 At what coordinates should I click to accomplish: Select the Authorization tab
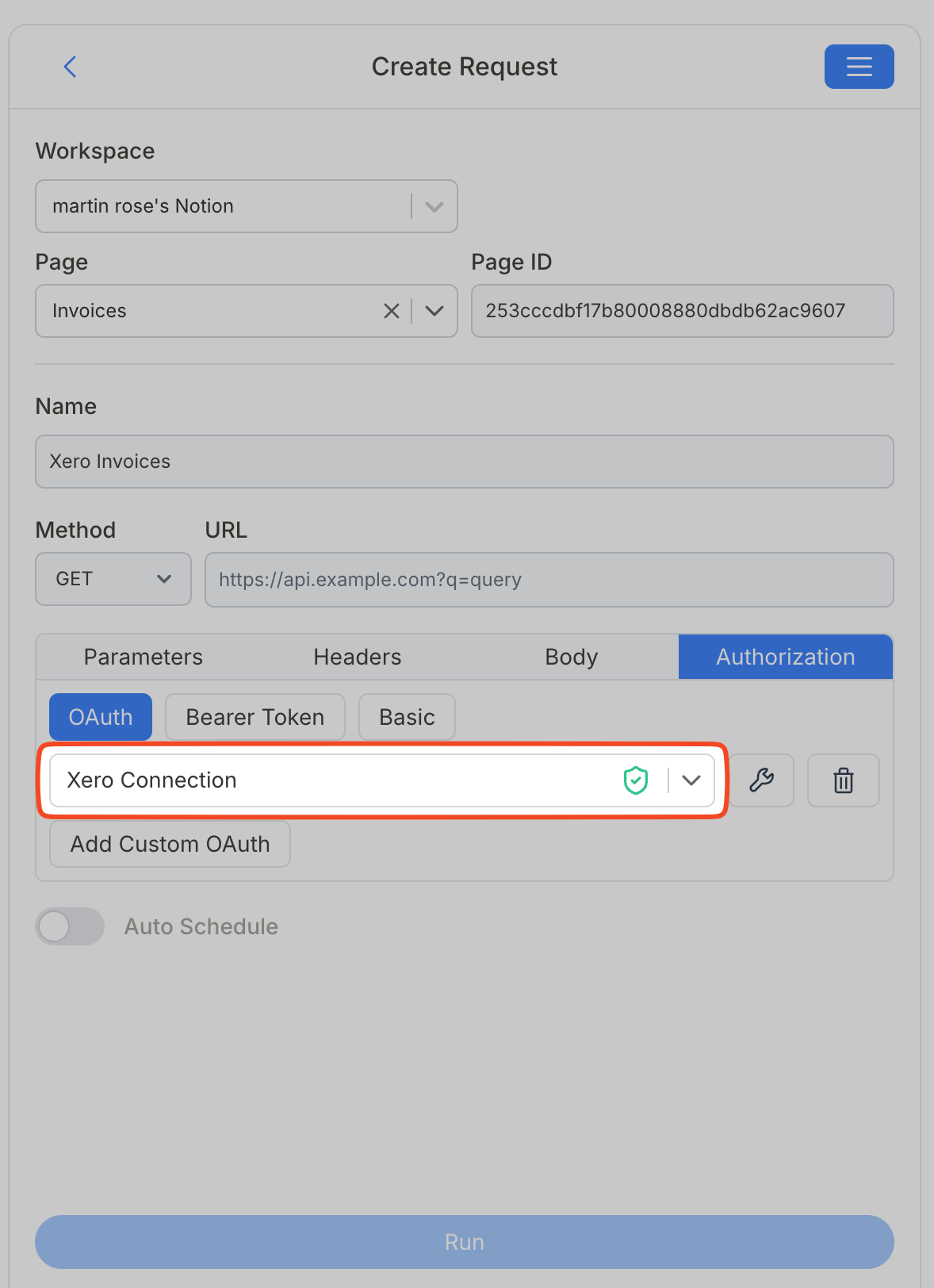click(x=786, y=657)
